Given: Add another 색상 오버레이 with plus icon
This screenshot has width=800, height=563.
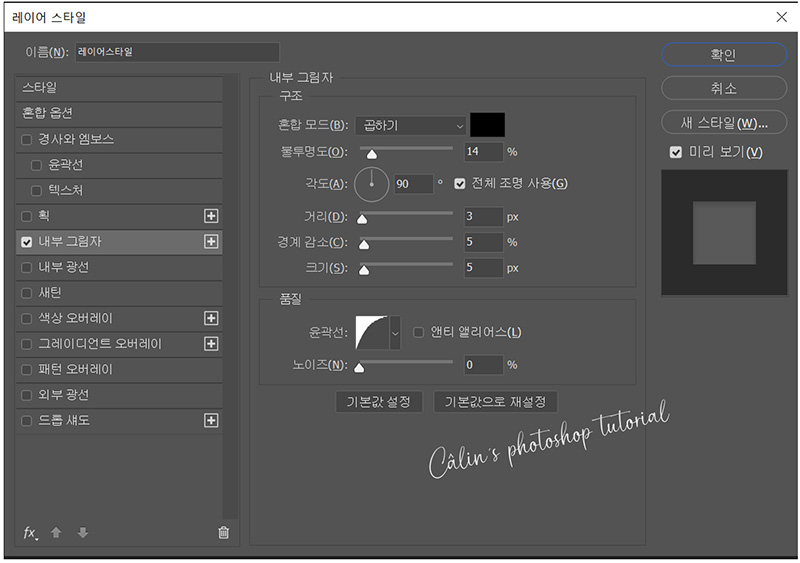Looking at the screenshot, I should click(211, 318).
